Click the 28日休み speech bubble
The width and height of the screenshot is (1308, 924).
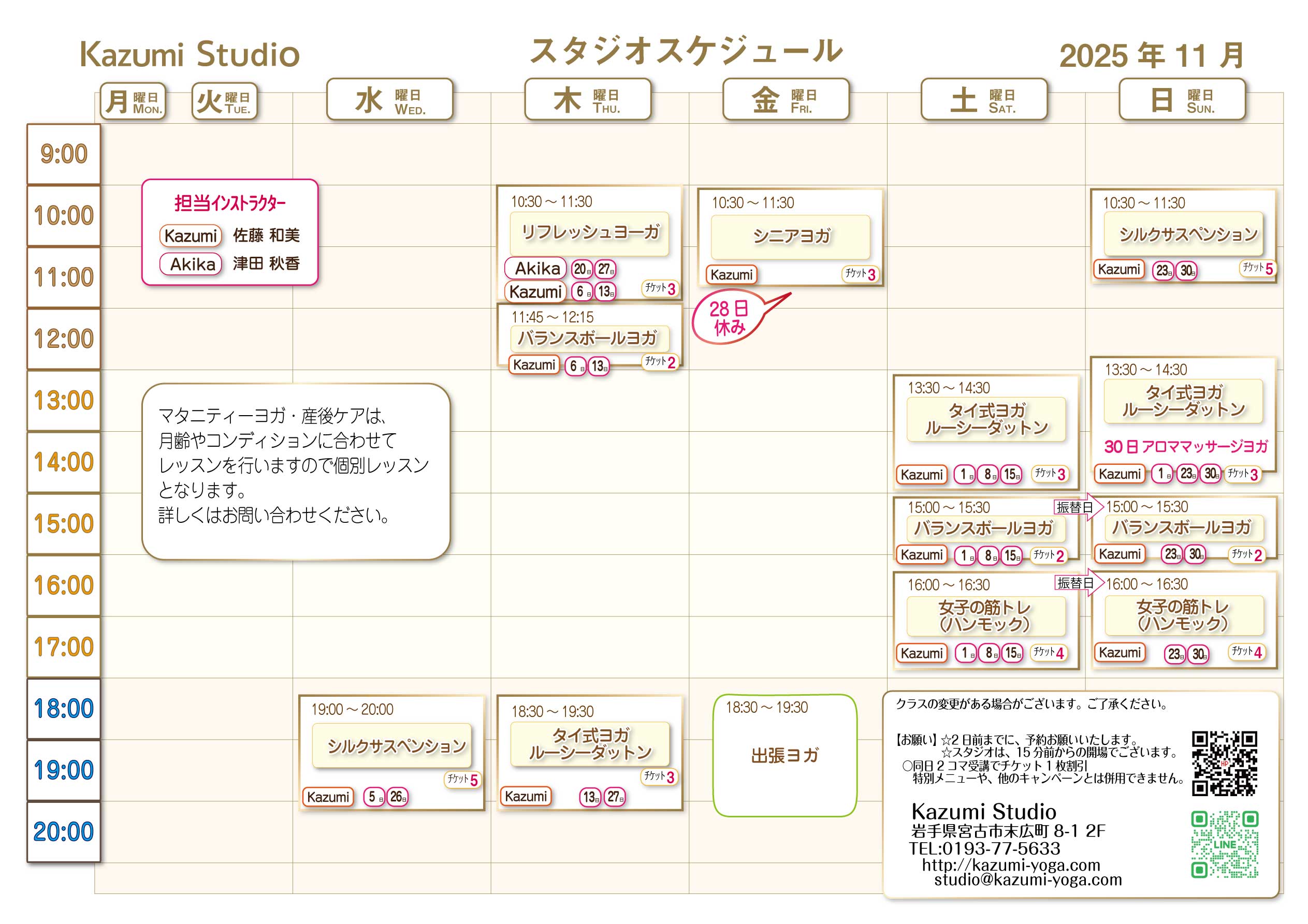click(x=728, y=318)
